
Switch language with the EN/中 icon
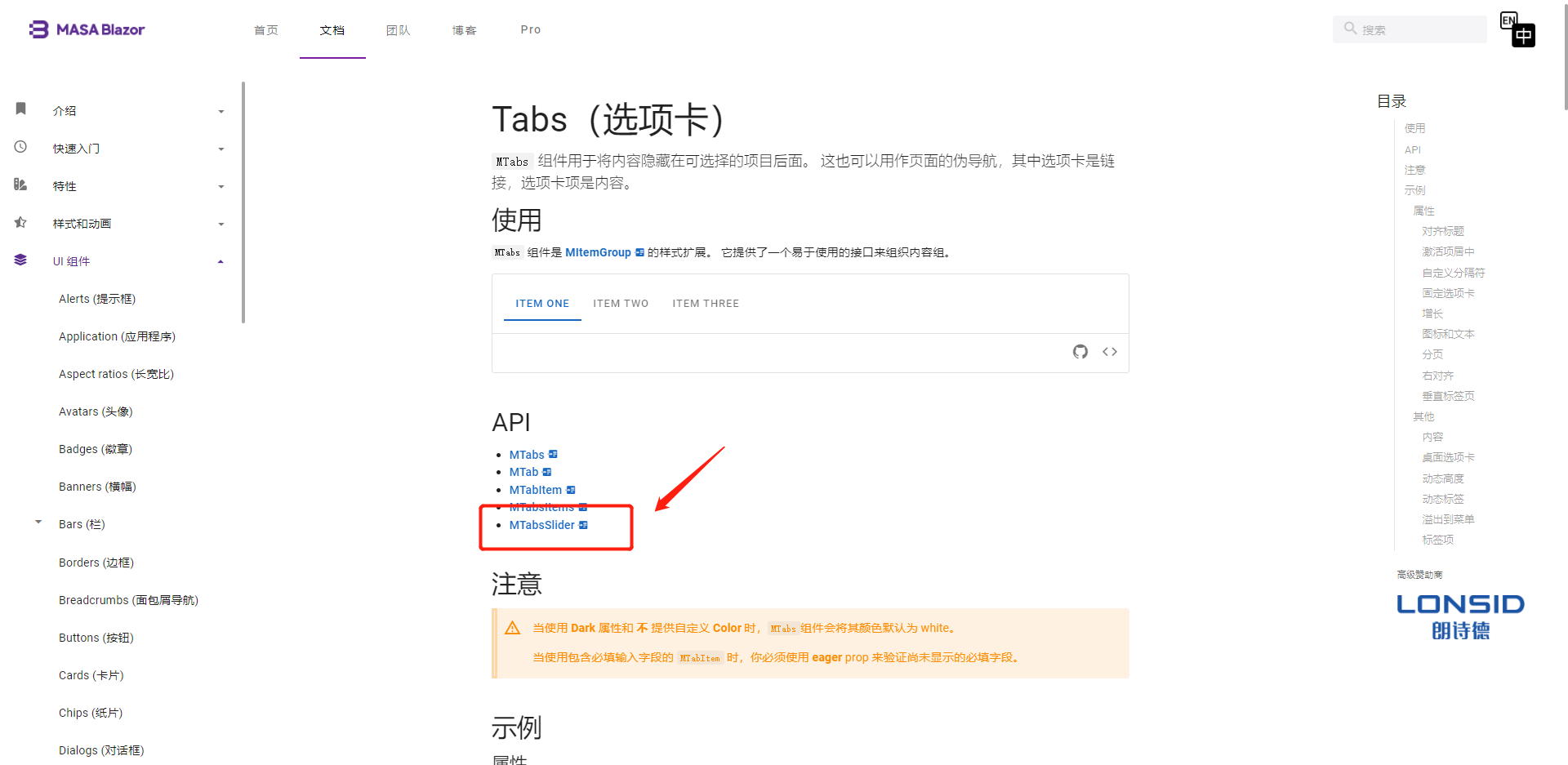(1517, 29)
